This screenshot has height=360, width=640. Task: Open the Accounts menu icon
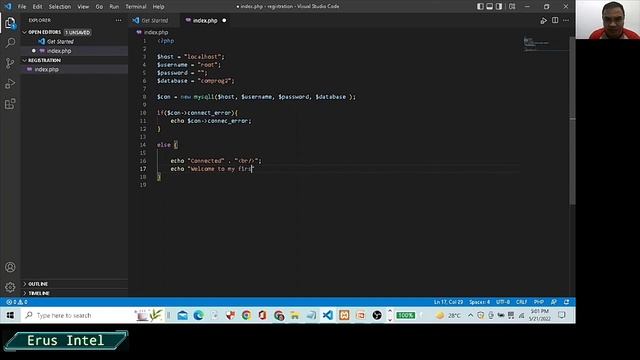(10, 267)
